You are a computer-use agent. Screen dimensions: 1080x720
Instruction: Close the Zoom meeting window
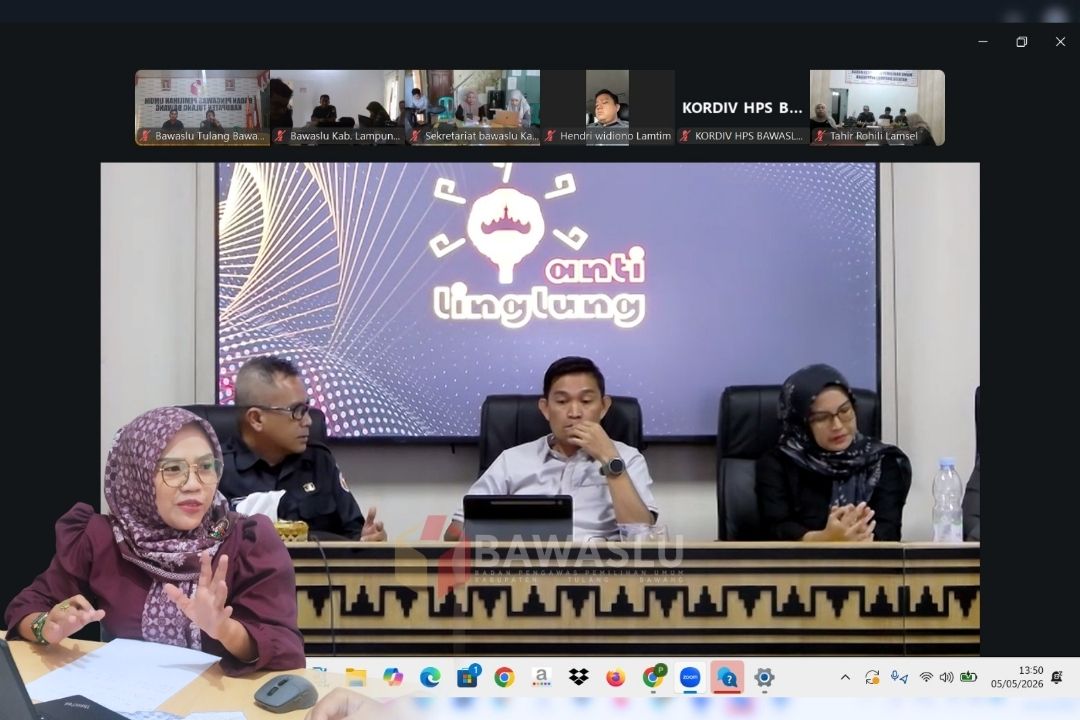(x=1060, y=42)
